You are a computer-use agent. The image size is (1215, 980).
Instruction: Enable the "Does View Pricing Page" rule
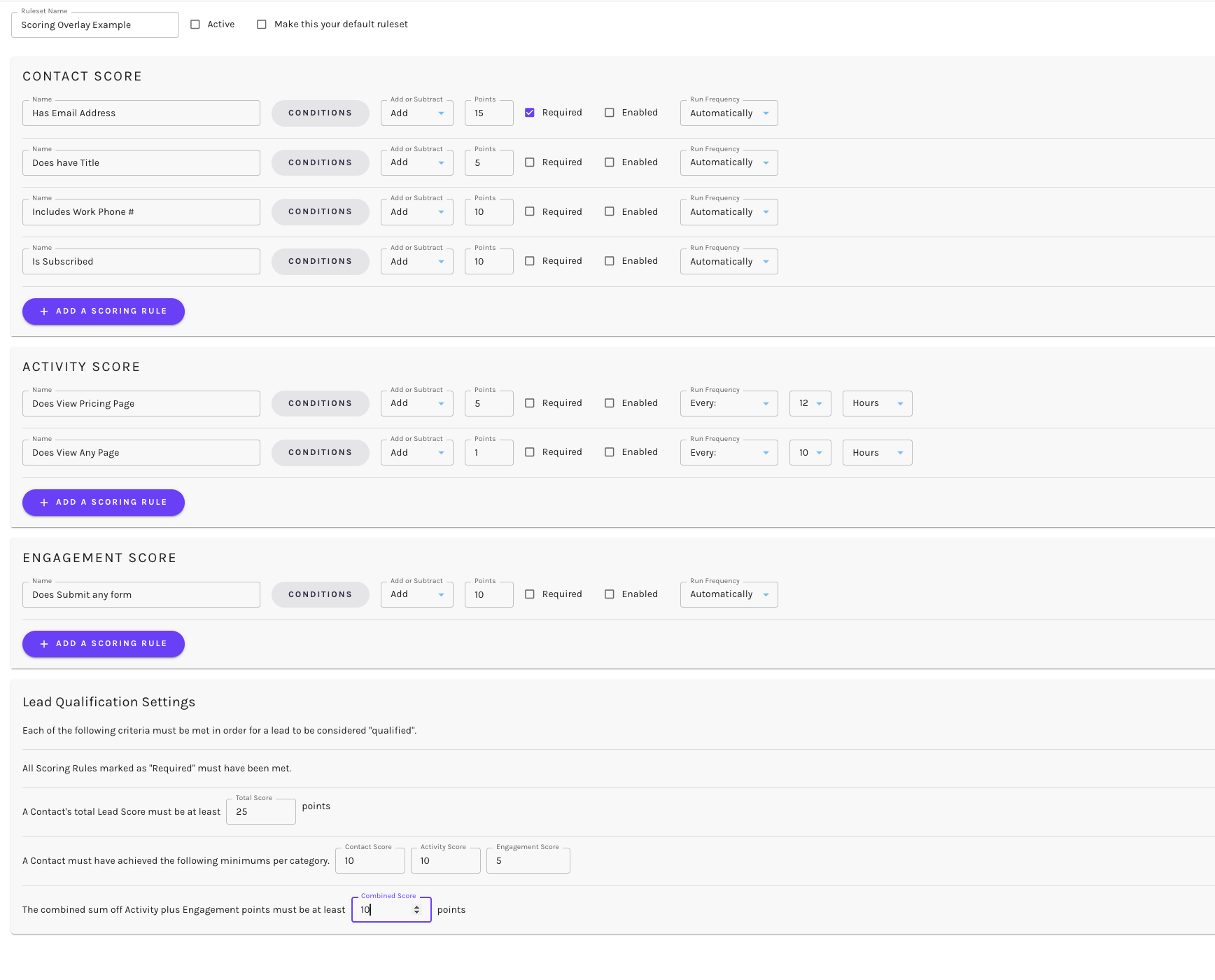click(609, 402)
